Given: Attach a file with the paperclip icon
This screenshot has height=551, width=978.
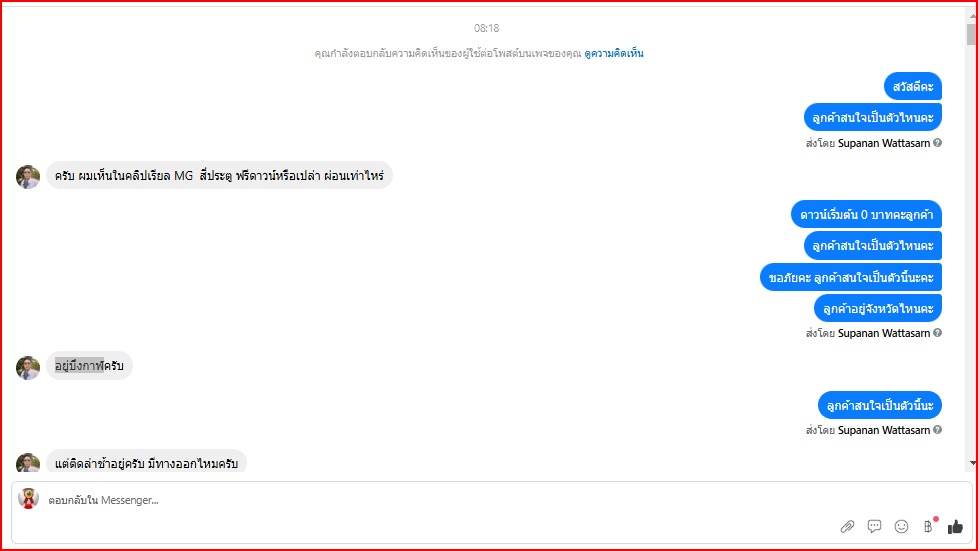Looking at the screenshot, I should 847,527.
